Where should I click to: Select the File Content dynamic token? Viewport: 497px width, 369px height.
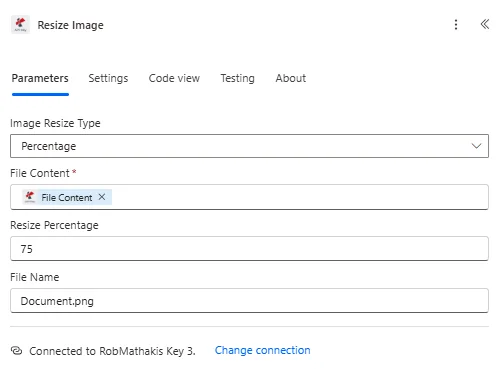click(x=67, y=197)
